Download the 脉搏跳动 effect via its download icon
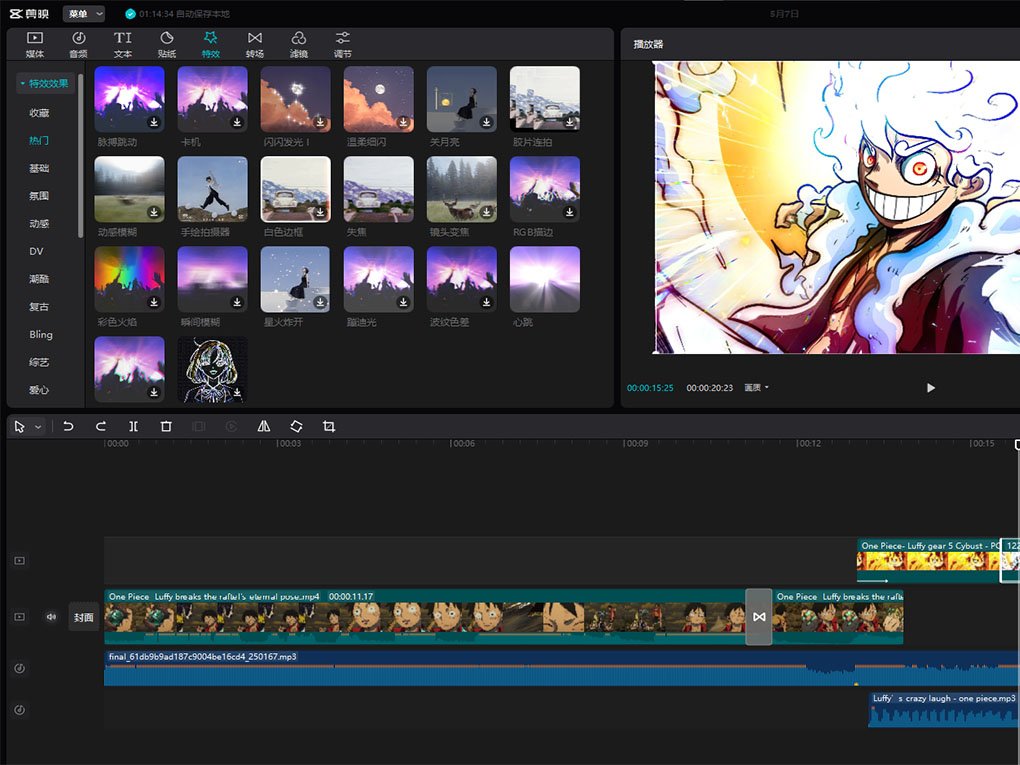The height and width of the screenshot is (765, 1020). tap(155, 122)
